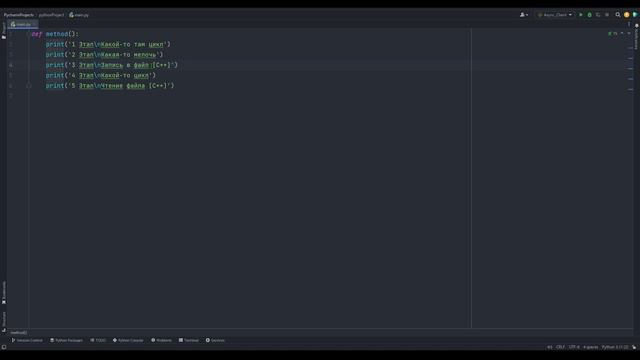The height and width of the screenshot is (360, 640).
Task: Run the current configuration with green arrow
Action: (x=580, y=15)
